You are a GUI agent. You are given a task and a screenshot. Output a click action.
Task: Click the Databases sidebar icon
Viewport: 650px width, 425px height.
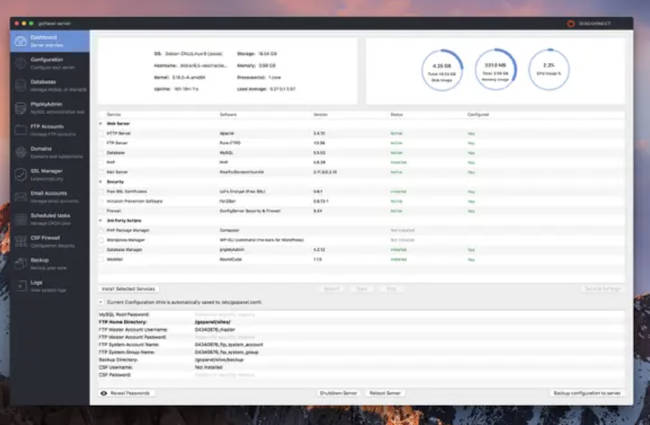coord(20,85)
